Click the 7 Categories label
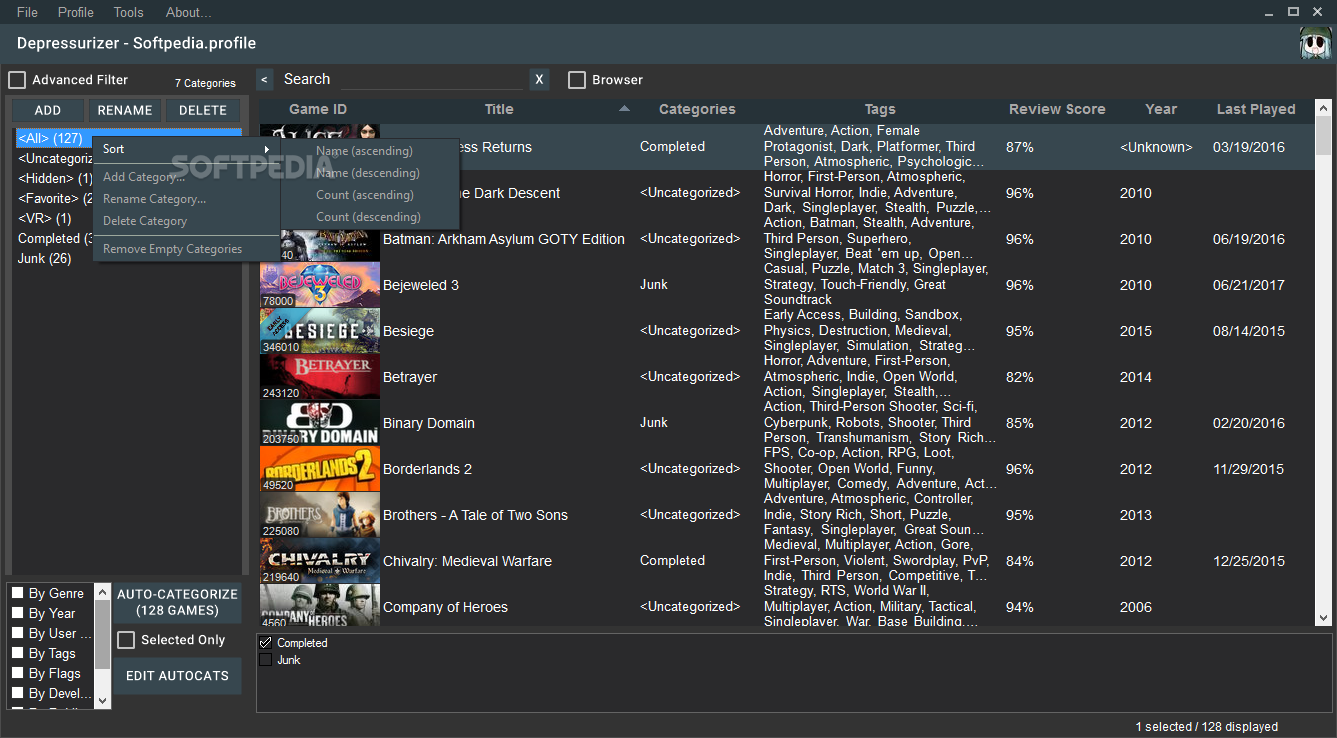The height and width of the screenshot is (738, 1337). pos(205,83)
